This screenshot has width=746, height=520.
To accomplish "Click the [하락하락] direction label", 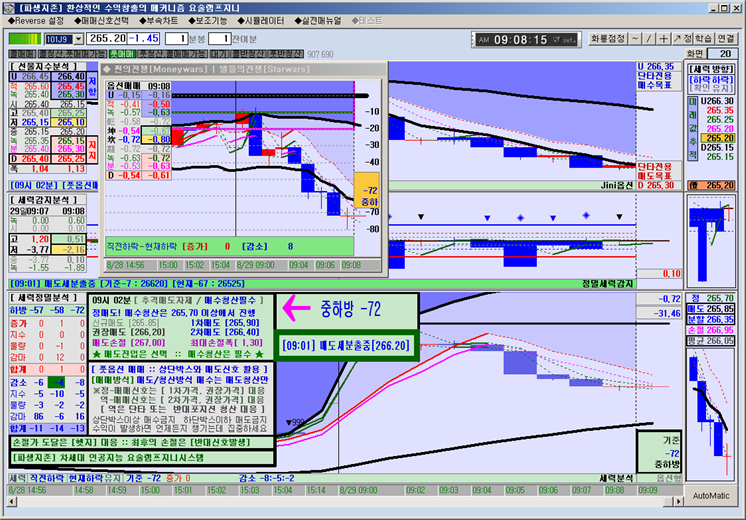I will (x=711, y=79).
